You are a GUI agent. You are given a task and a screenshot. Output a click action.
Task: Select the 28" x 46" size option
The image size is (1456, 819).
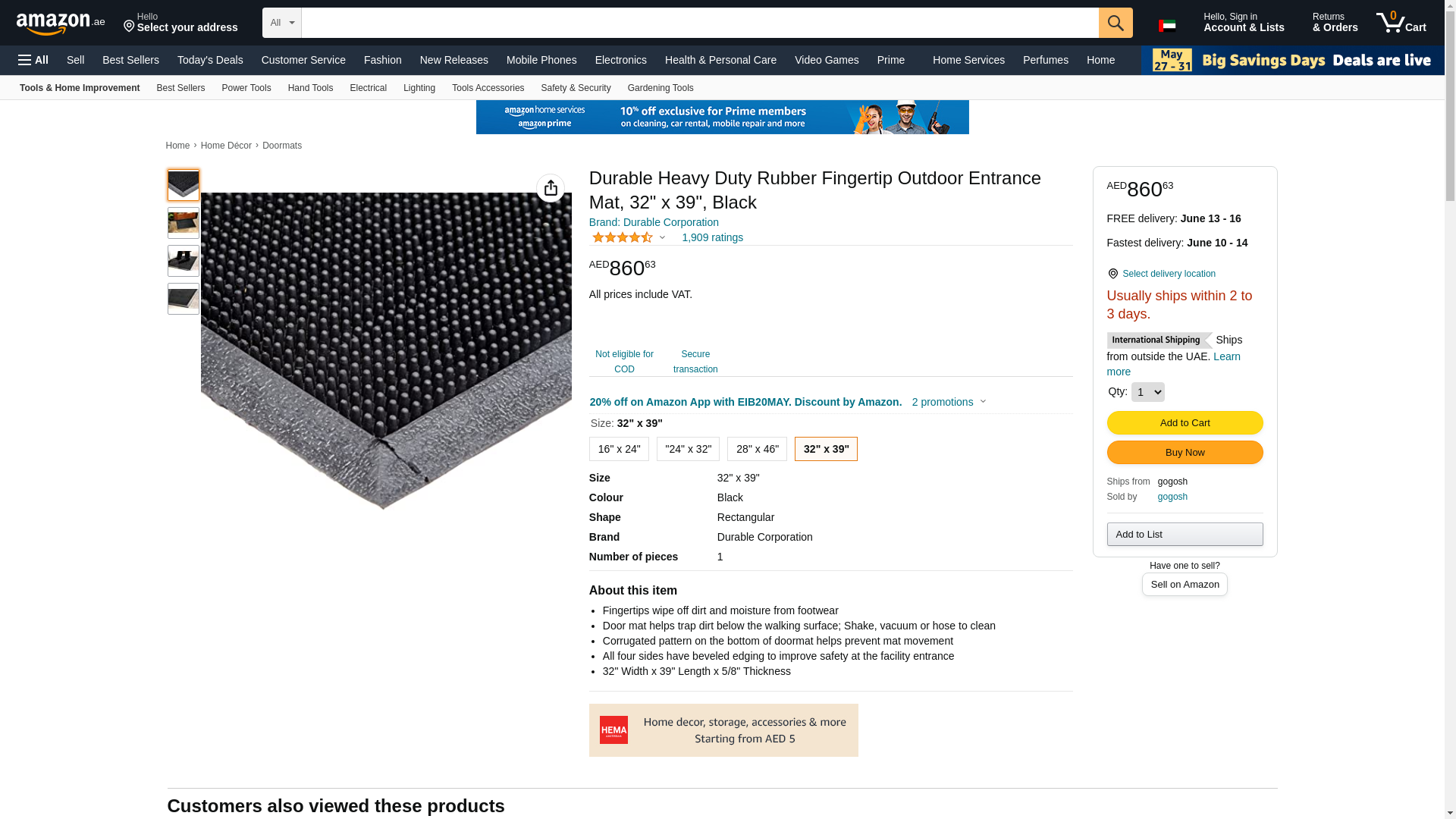(757, 449)
